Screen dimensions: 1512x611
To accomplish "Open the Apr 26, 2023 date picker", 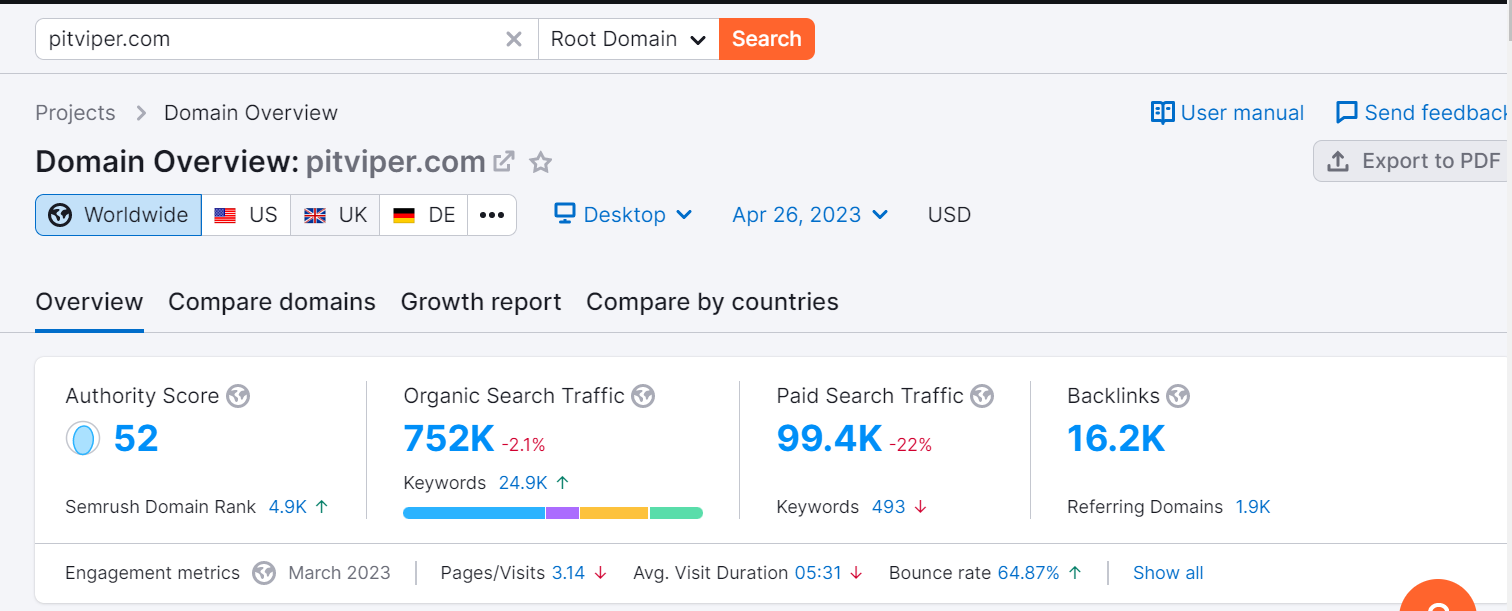I will [x=810, y=215].
